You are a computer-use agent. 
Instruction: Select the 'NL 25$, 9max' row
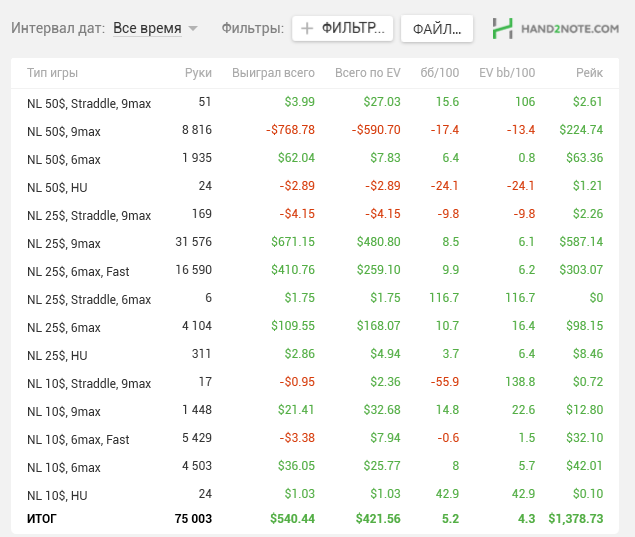315,243
